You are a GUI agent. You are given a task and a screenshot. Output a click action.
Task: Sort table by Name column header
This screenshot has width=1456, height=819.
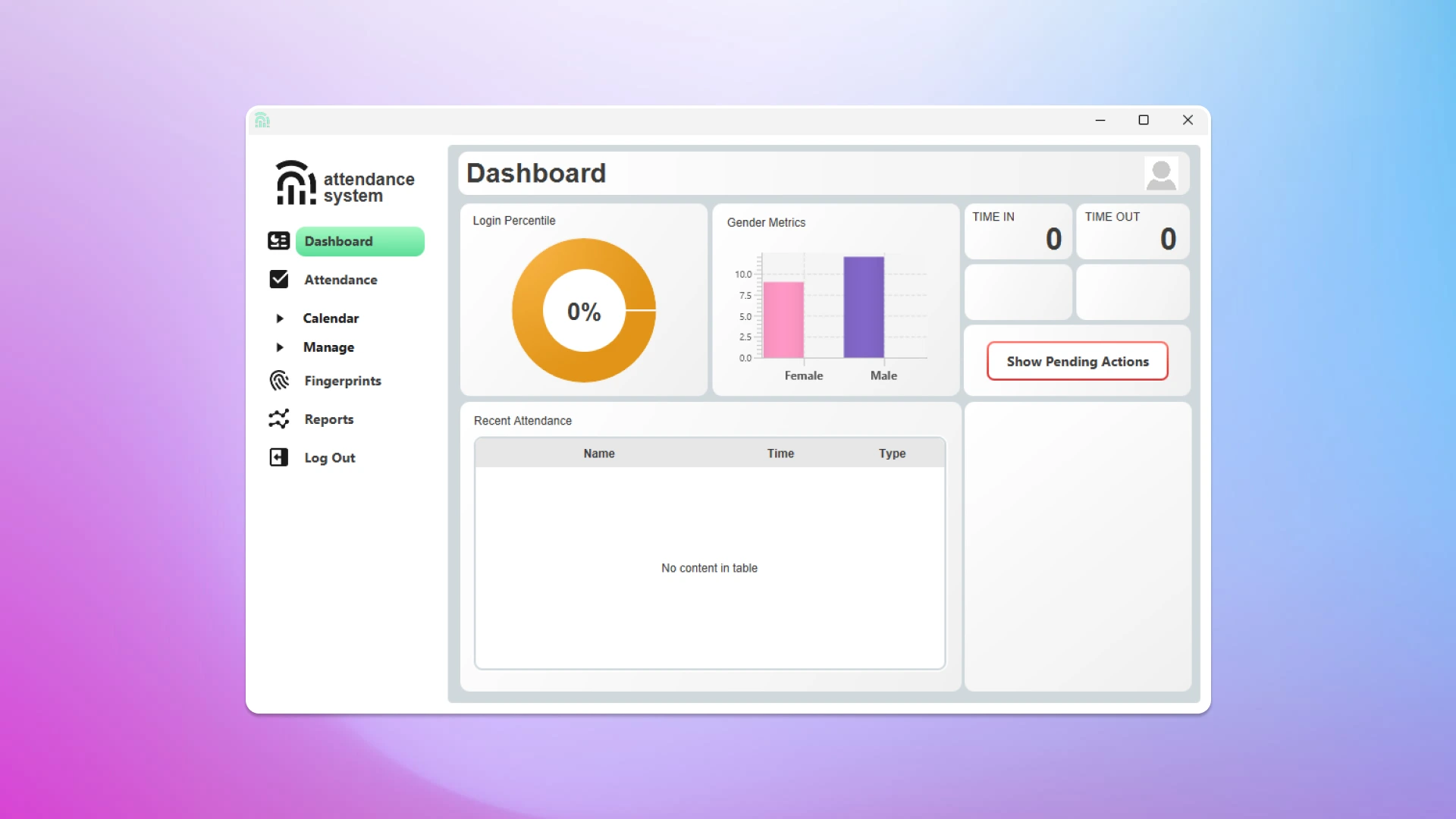point(599,453)
